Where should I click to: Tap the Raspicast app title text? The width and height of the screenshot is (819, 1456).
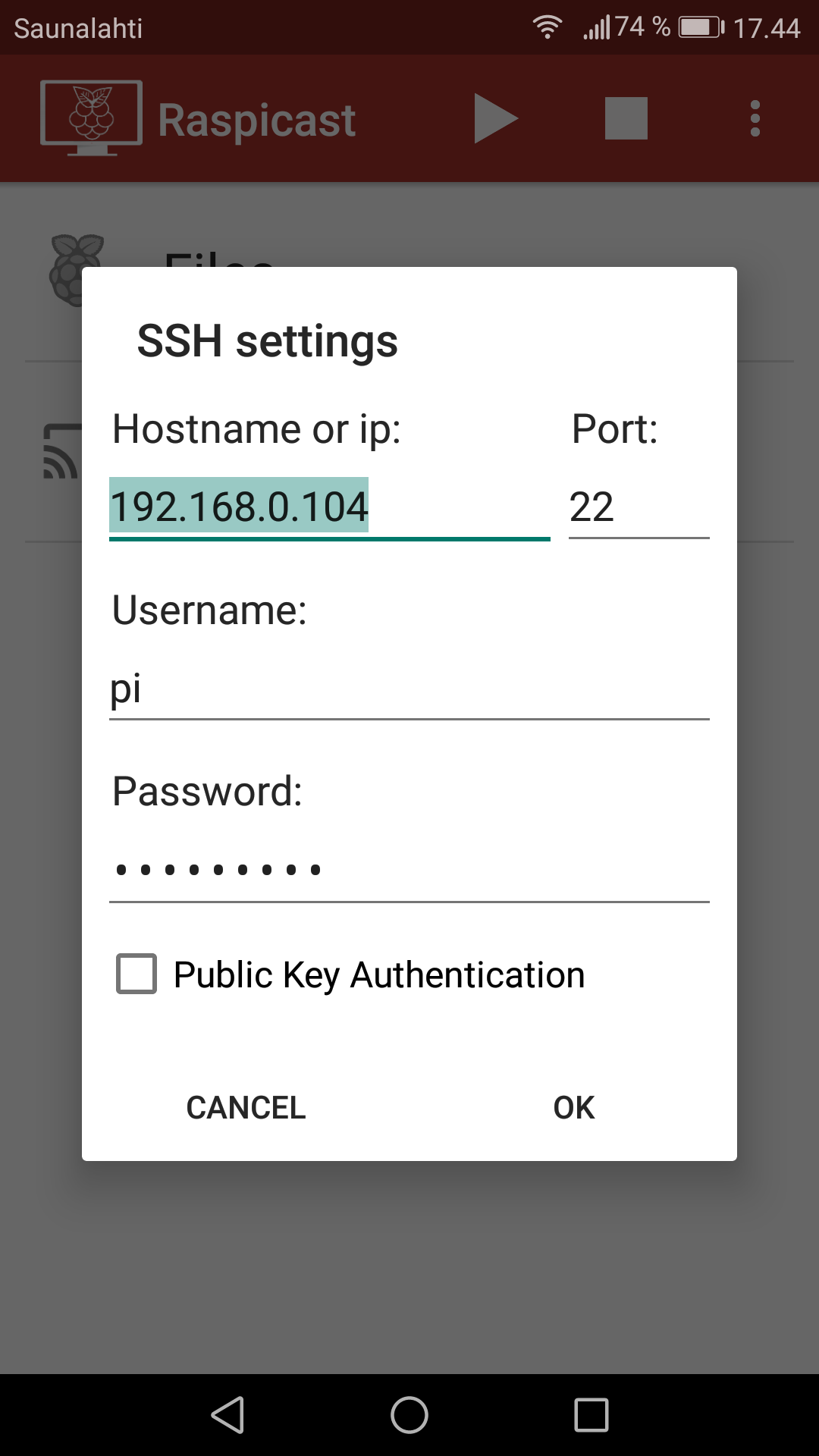pyautogui.click(x=257, y=120)
